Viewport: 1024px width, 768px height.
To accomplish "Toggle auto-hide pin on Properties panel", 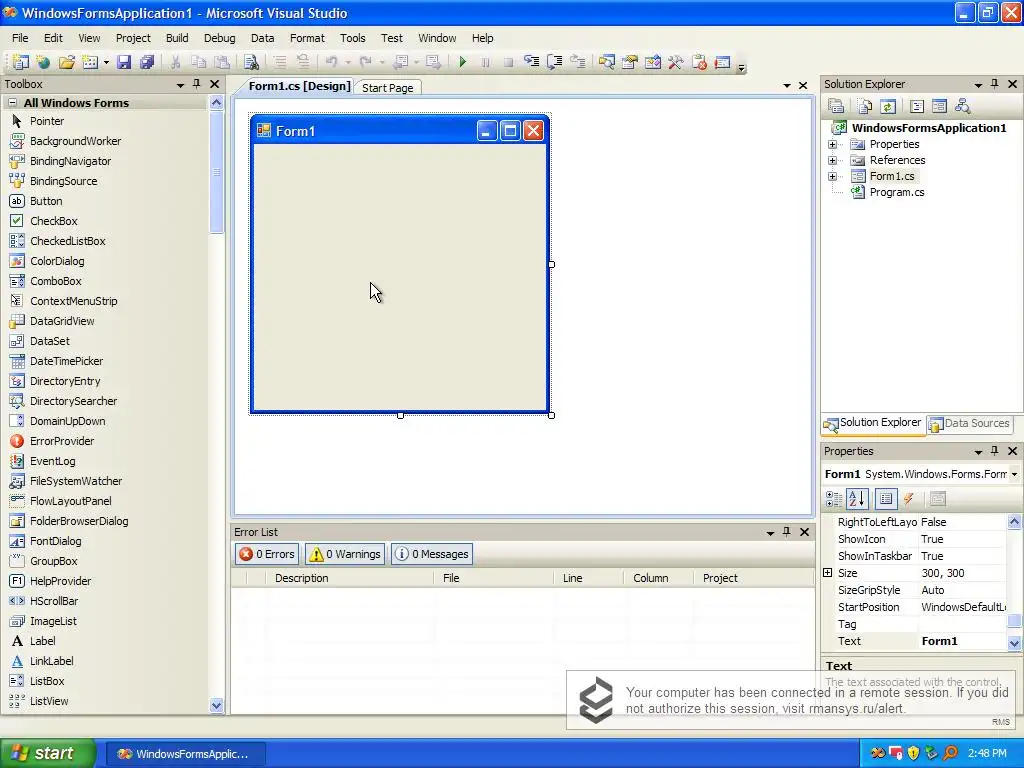I will (x=995, y=451).
